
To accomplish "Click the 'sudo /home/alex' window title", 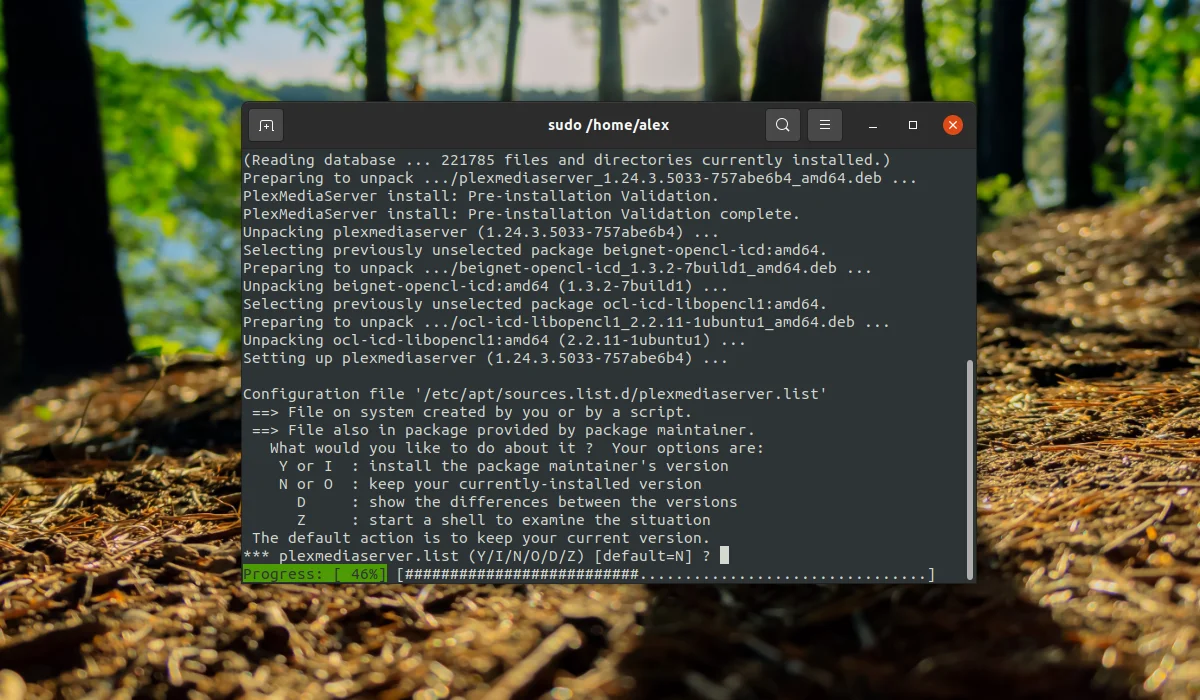I will point(608,125).
